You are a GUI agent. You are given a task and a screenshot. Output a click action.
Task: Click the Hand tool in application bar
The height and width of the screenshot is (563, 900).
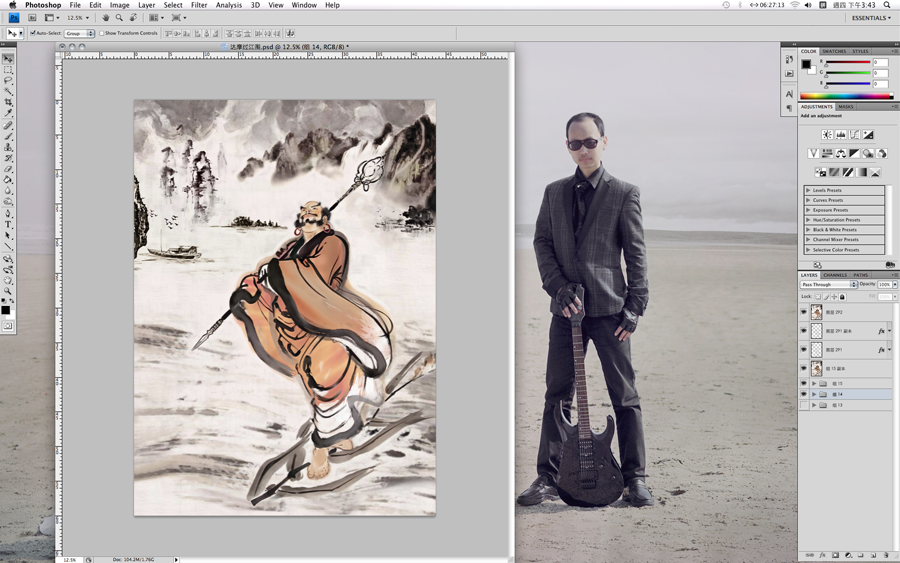click(106, 18)
